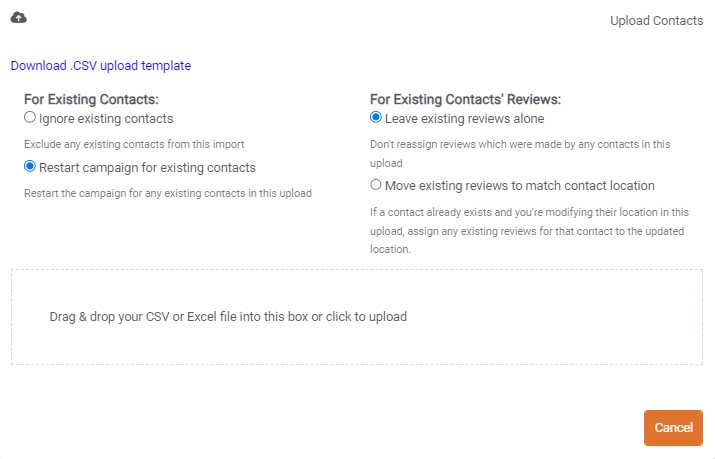The image size is (715, 459).
Task: Click the For Existing Contacts' Reviews: heading
Action: [x=465, y=99]
